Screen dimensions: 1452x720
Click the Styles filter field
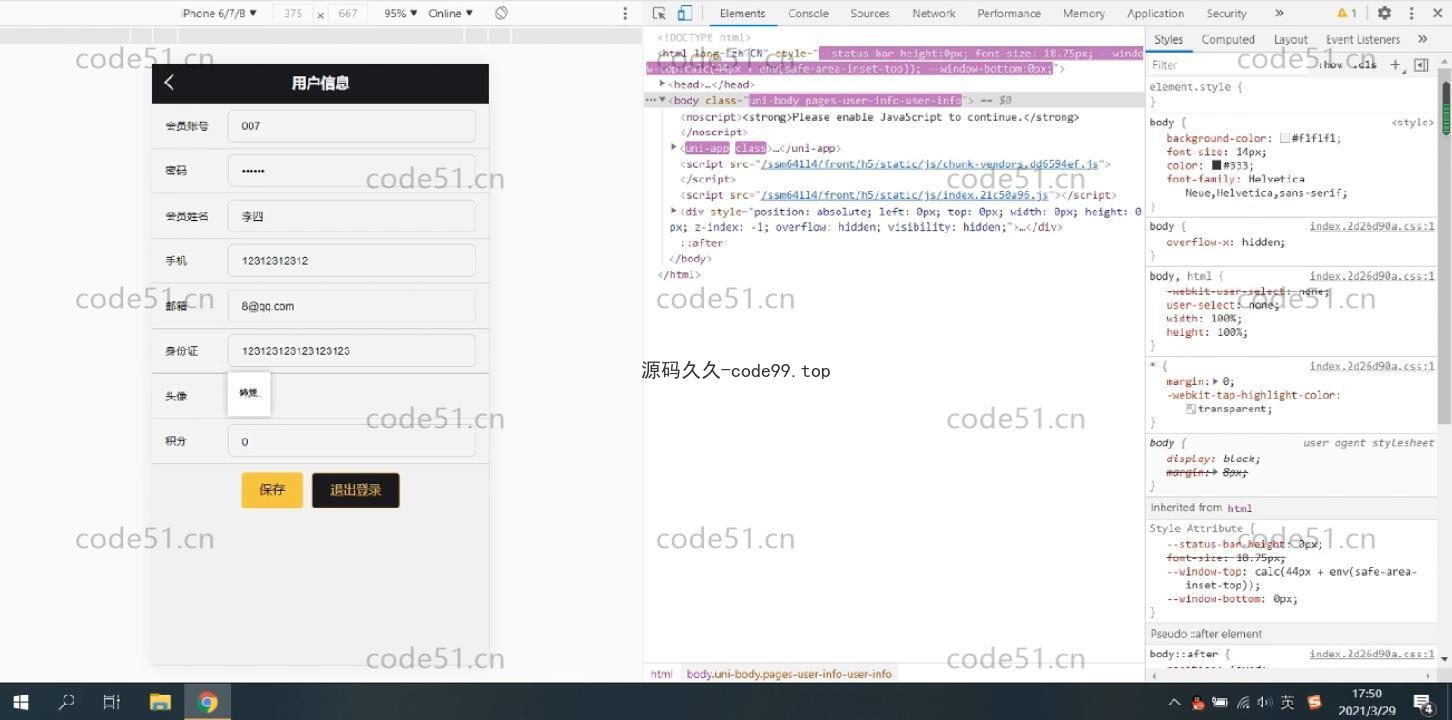(x=1230, y=64)
